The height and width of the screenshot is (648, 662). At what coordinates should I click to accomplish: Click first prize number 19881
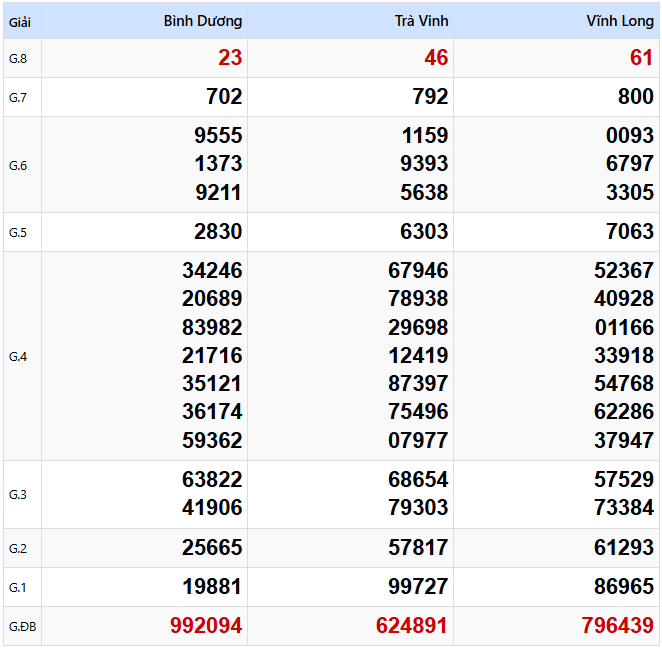212,587
